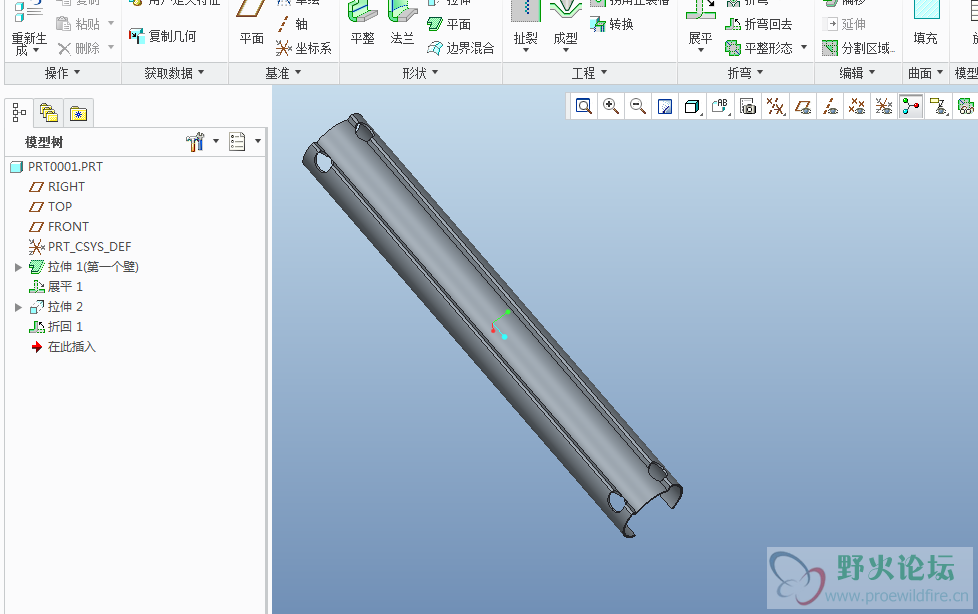Image resolution: width=978 pixels, height=614 pixels.
Task: Click the 延伸 (Extend) tool
Action: point(844,24)
